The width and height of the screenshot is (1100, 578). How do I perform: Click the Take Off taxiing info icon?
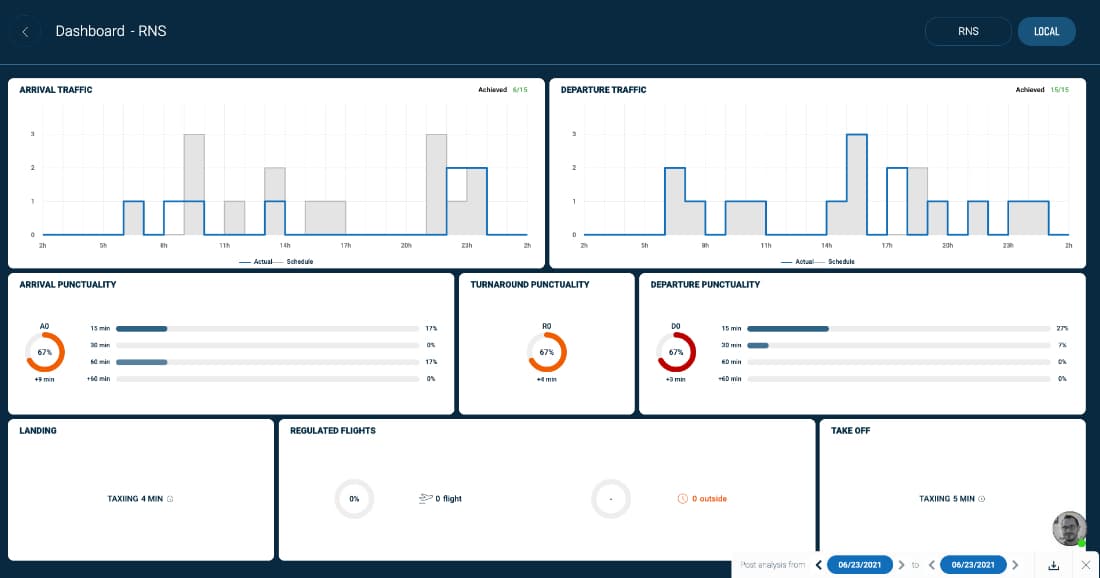(981, 499)
